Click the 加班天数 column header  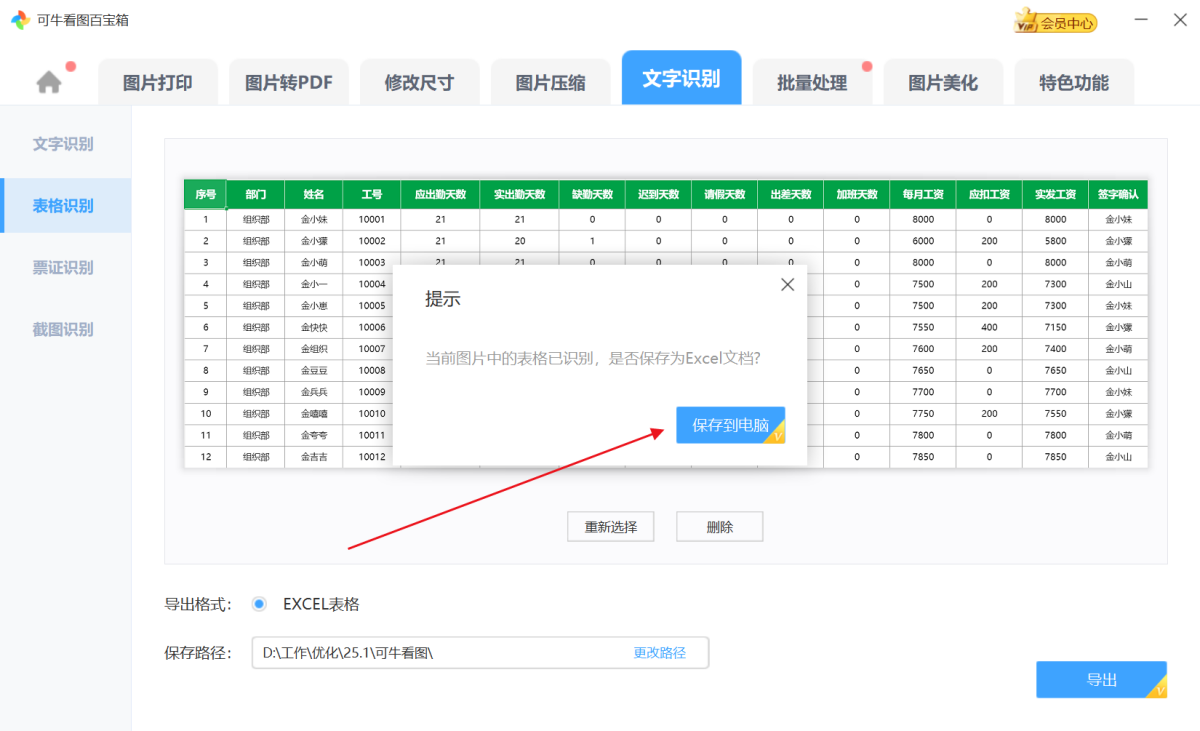pos(857,194)
